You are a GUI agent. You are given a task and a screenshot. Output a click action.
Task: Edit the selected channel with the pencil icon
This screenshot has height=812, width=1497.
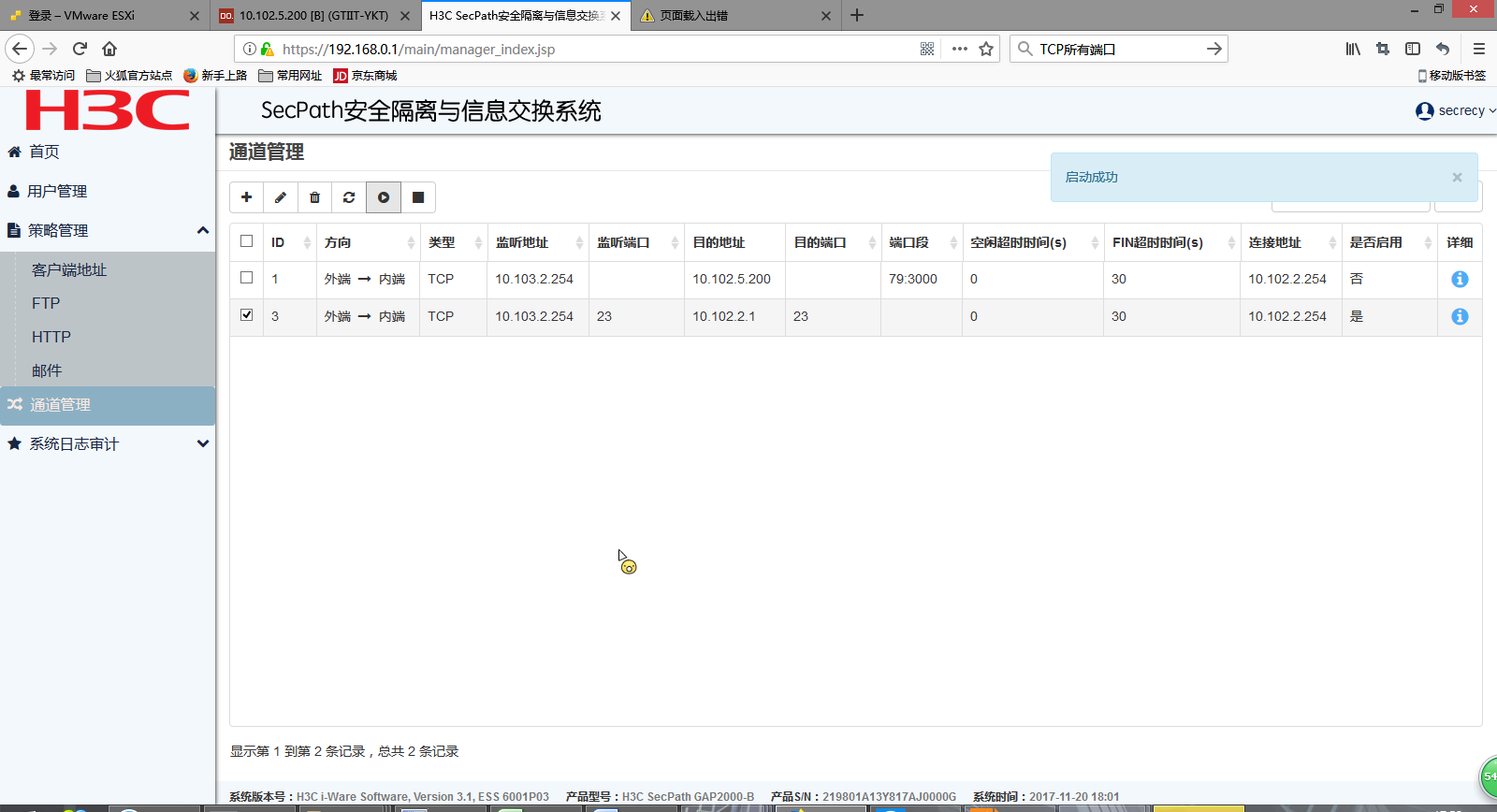pyautogui.click(x=281, y=197)
